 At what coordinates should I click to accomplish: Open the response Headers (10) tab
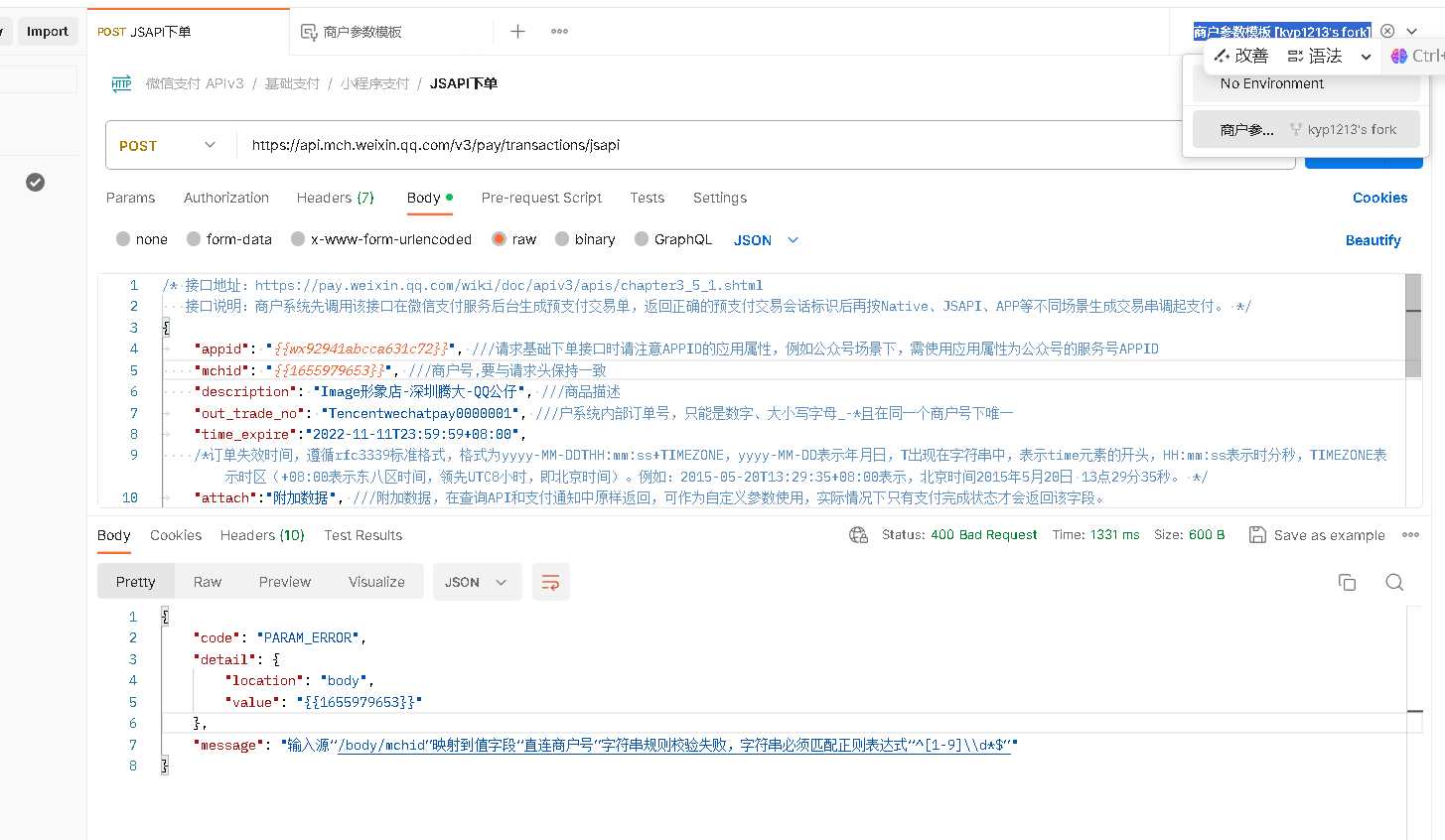pos(262,535)
